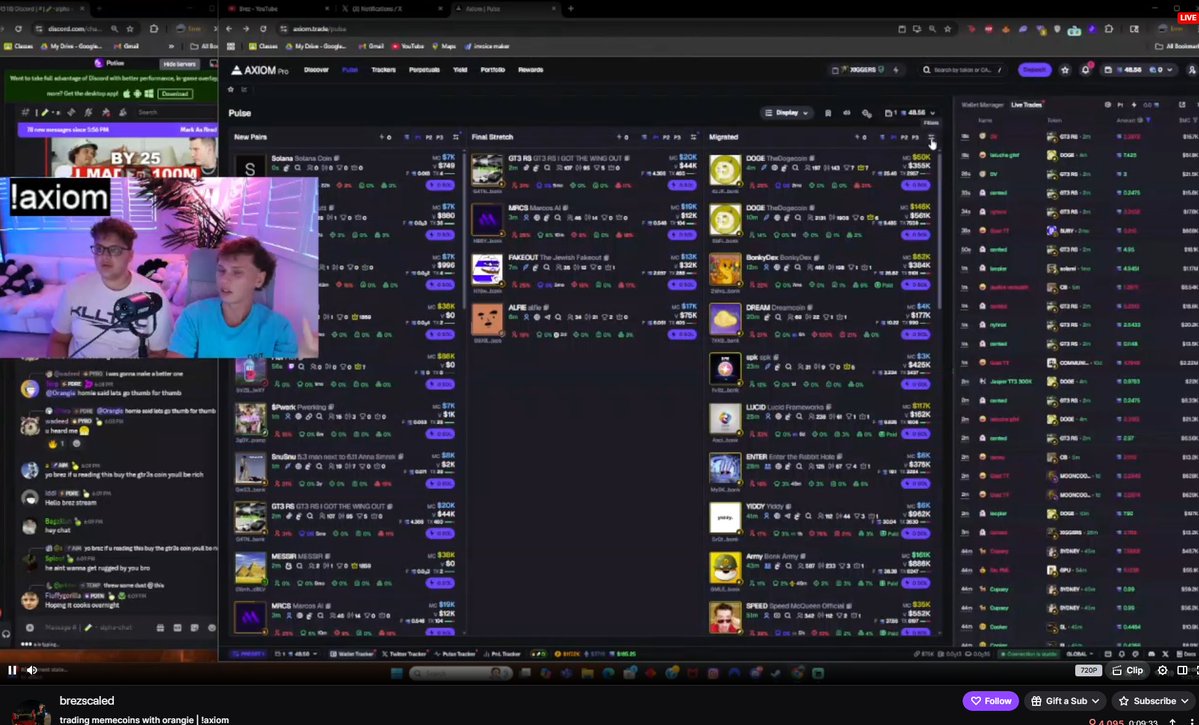Select P1 preset in Live Trades panel
Screen dimensions: 1199x725
point(1120,105)
